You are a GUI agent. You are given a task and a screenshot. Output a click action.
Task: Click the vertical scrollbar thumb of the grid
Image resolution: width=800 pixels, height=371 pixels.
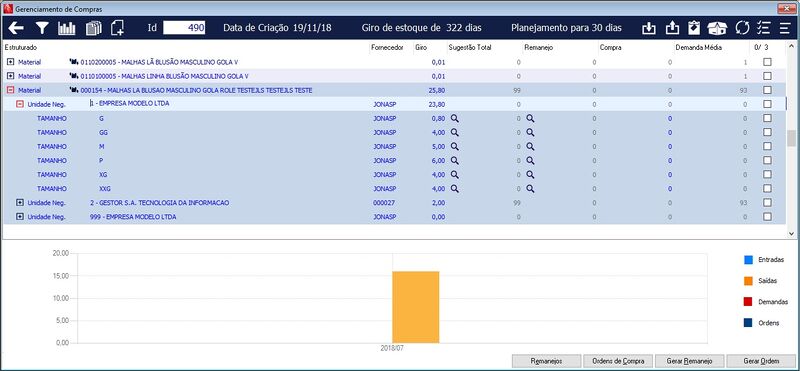click(791, 138)
